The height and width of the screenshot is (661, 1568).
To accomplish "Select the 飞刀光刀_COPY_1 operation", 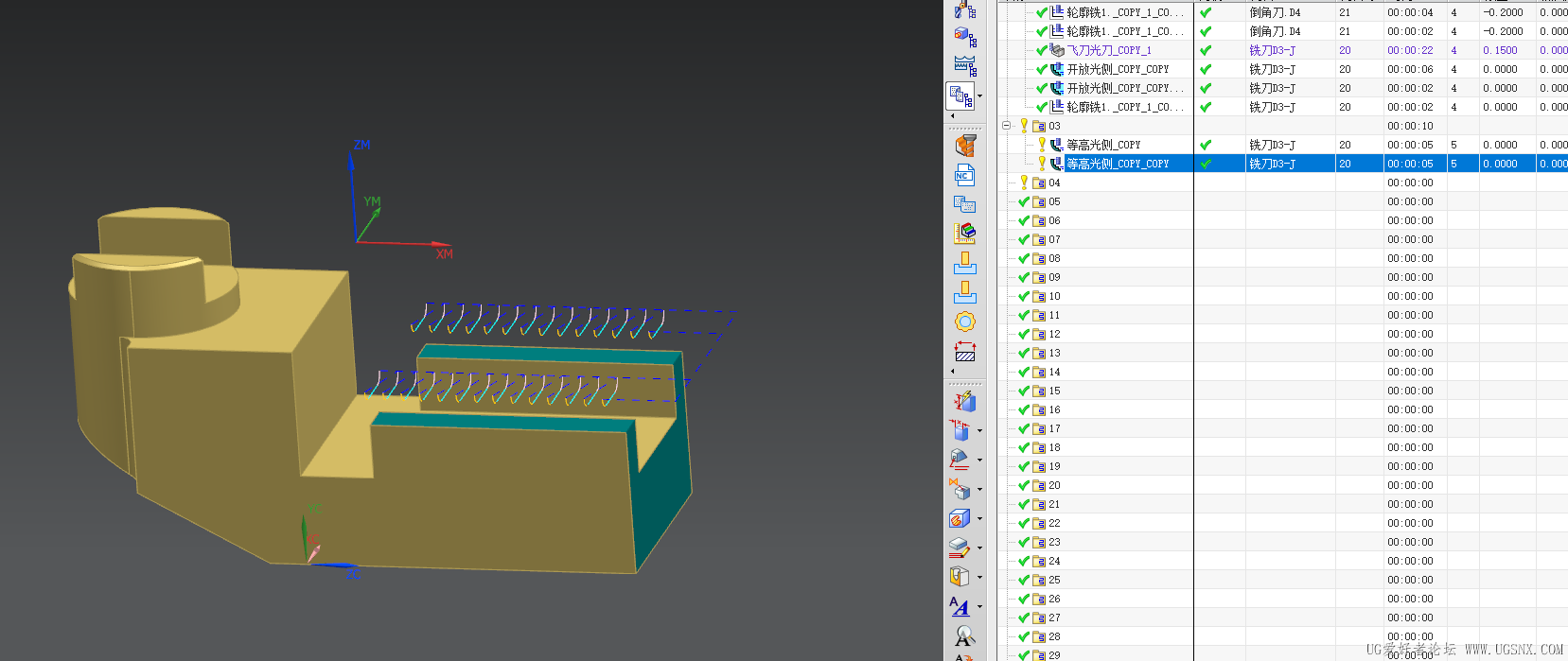I will click(x=1108, y=50).
